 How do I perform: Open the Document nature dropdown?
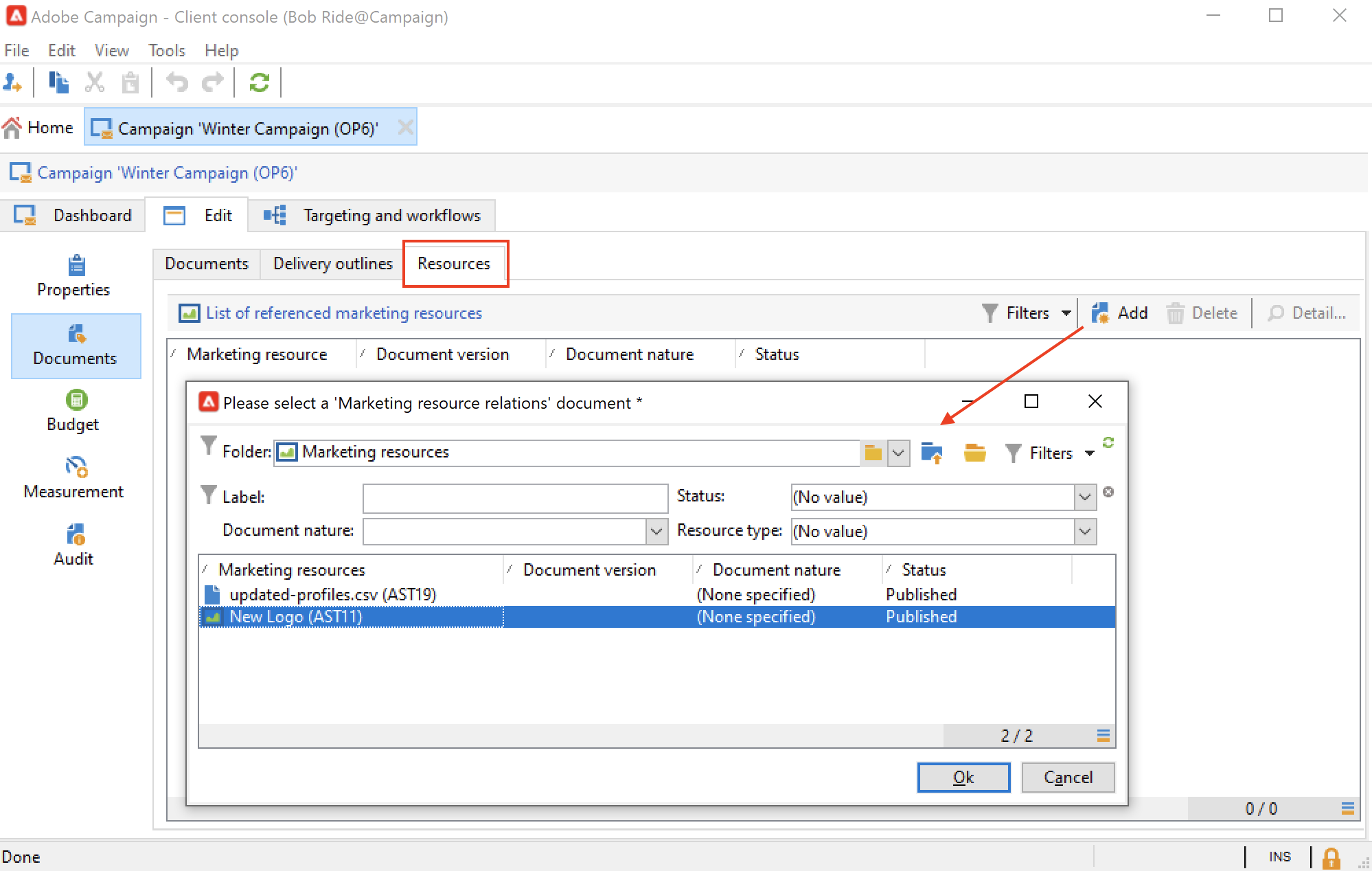tap(656, 532)
